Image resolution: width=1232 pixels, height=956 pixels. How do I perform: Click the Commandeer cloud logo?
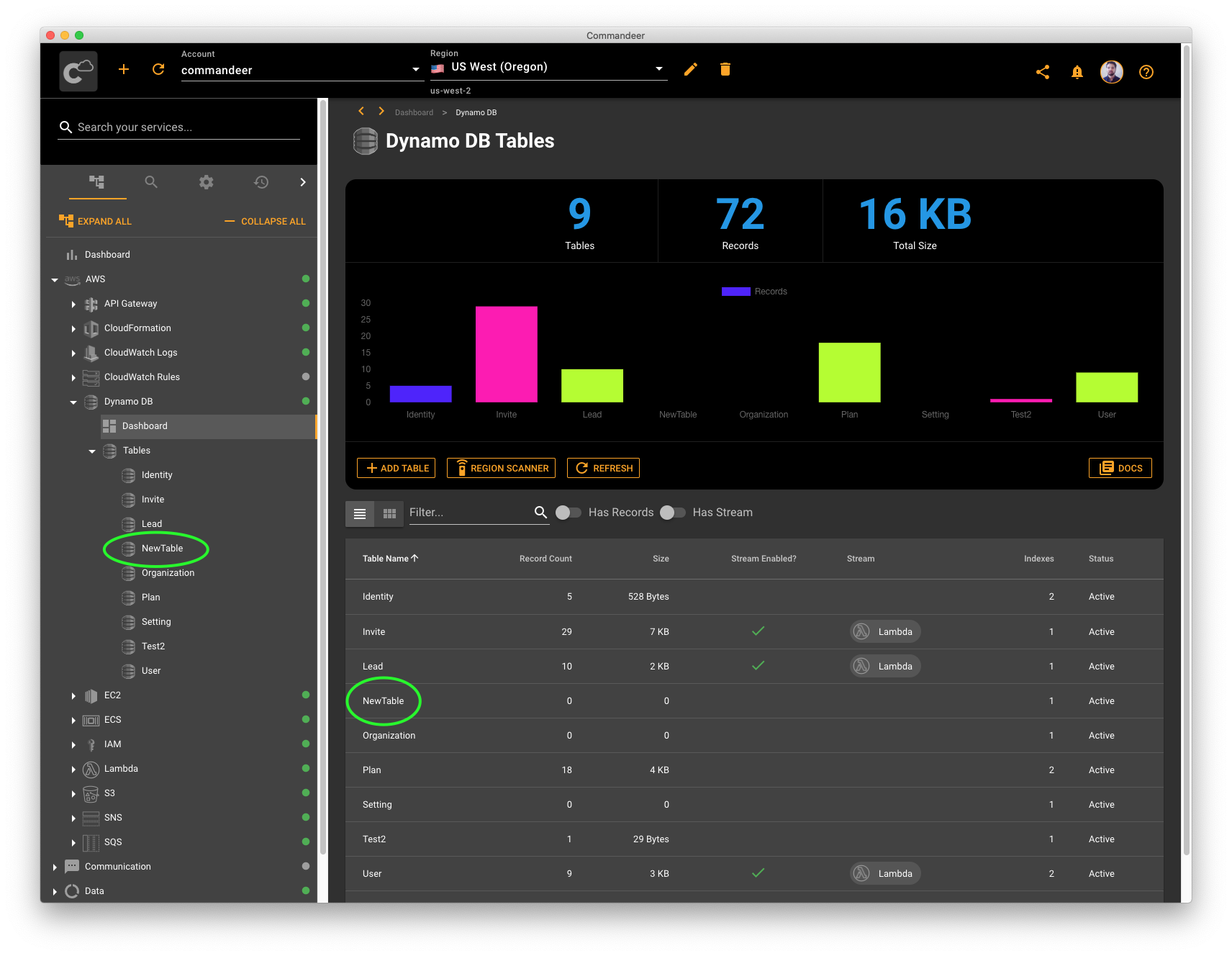pyautogui.click(x=78, y=71)
